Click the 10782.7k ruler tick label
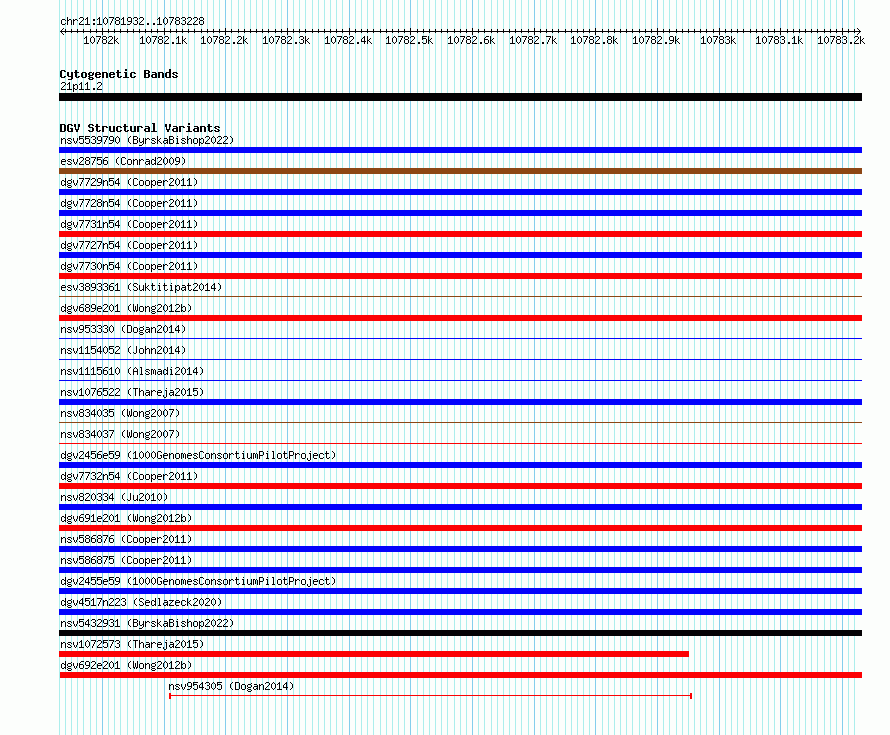The width and height of the screenshot is (890, 735). point(533,40)
